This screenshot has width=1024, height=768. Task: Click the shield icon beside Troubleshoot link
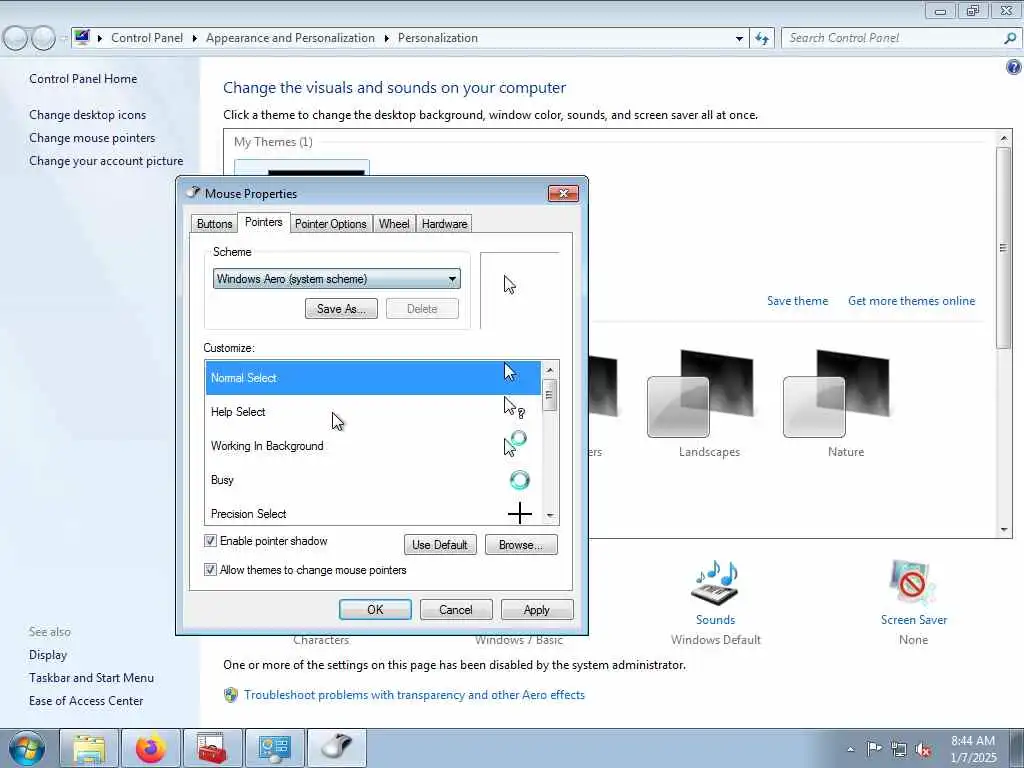coord(231,695)
